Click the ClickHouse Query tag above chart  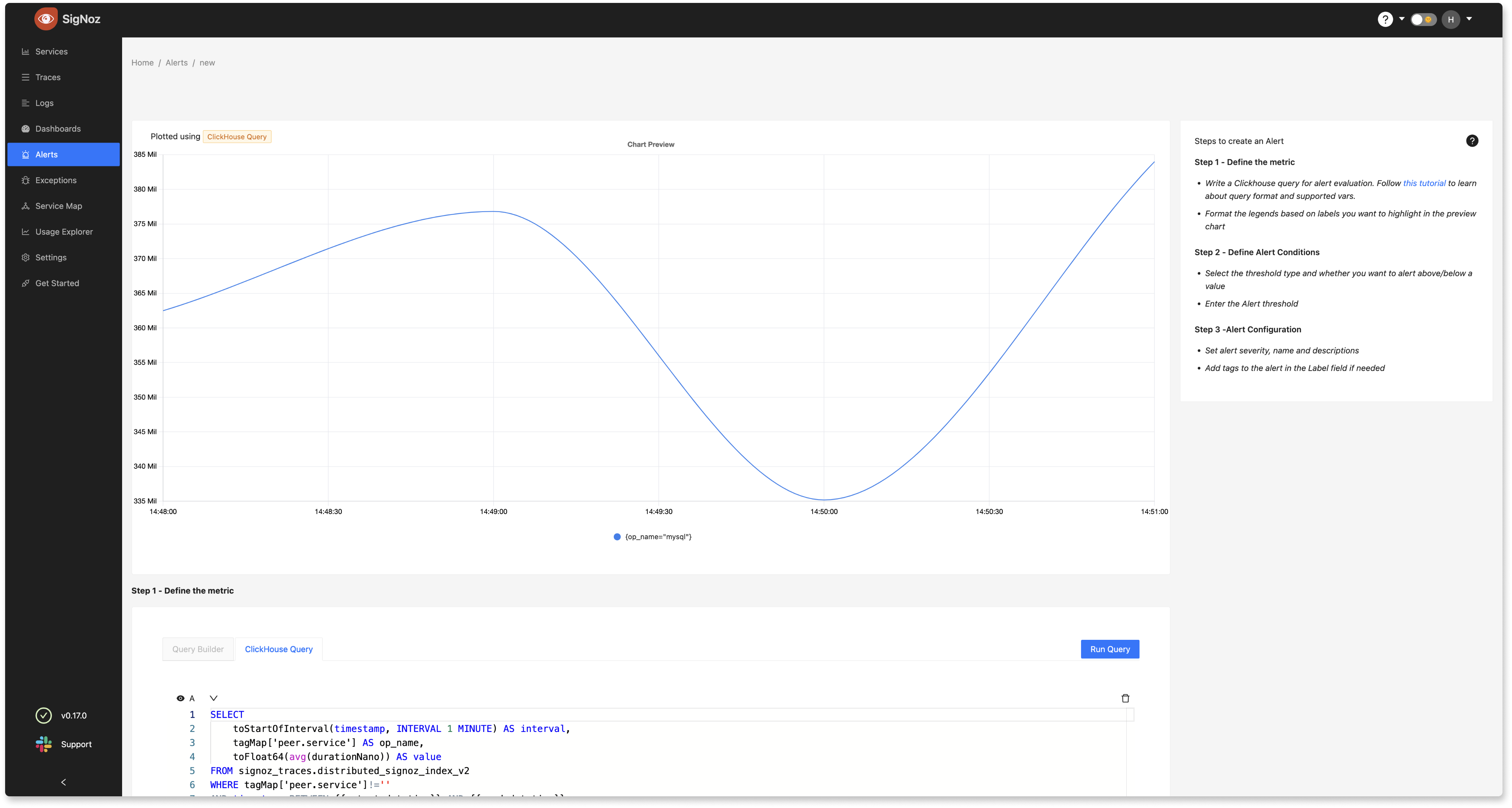[x=237, y=137]
